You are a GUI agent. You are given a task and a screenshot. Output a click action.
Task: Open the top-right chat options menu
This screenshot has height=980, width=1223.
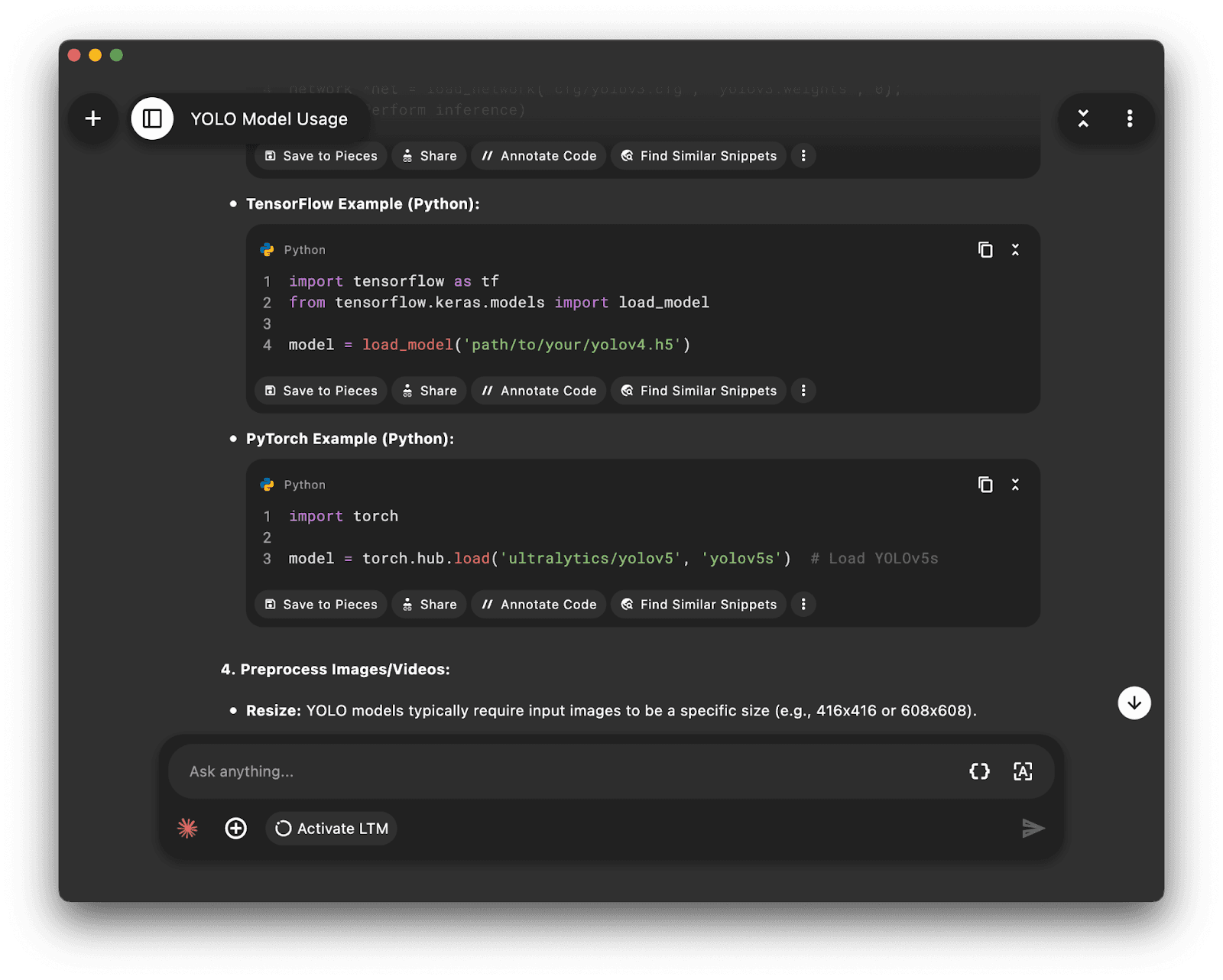click(1129, 118)
